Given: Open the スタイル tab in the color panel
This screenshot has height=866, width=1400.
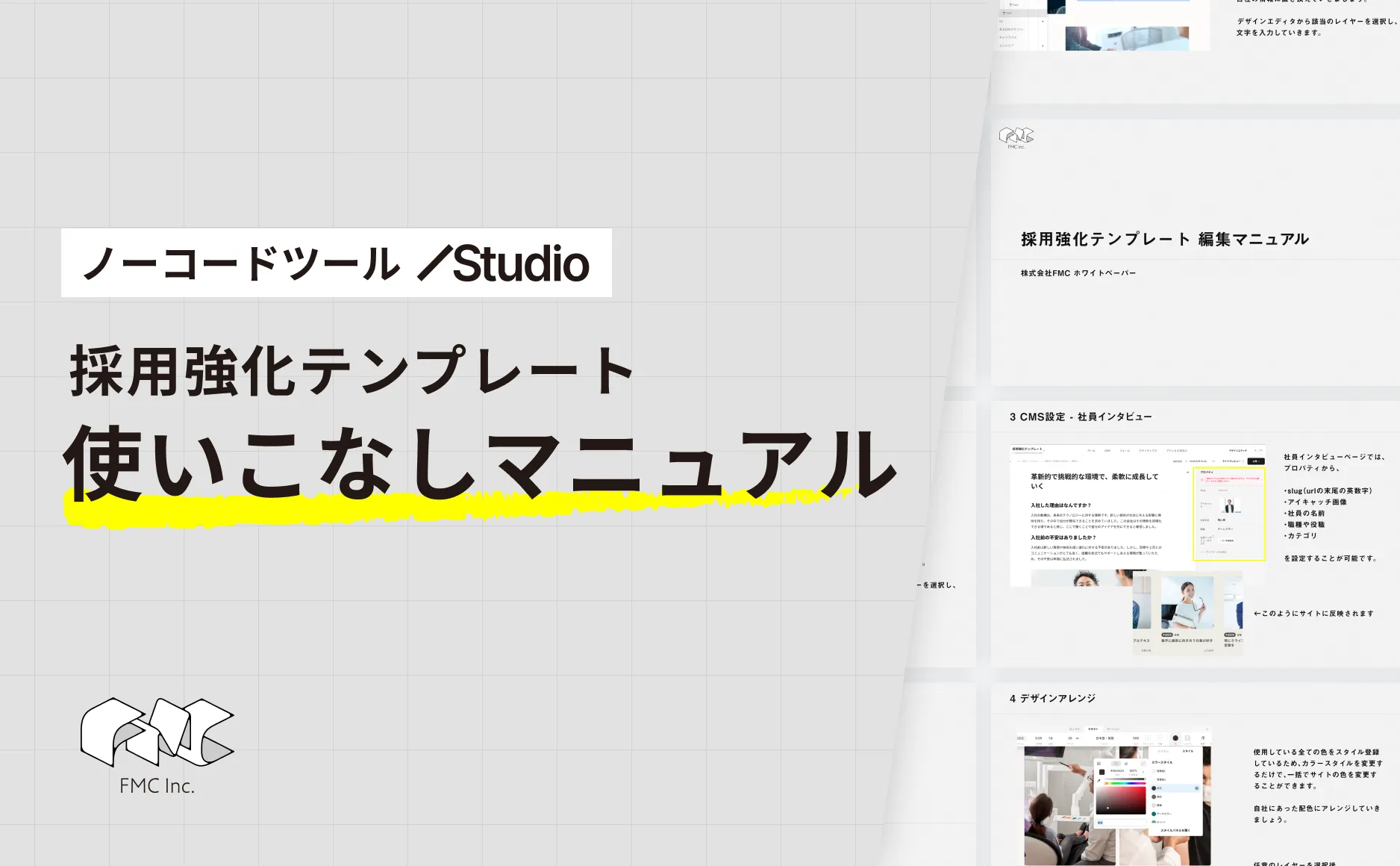Looking at the screenshot, I should tap(1188, 751).
